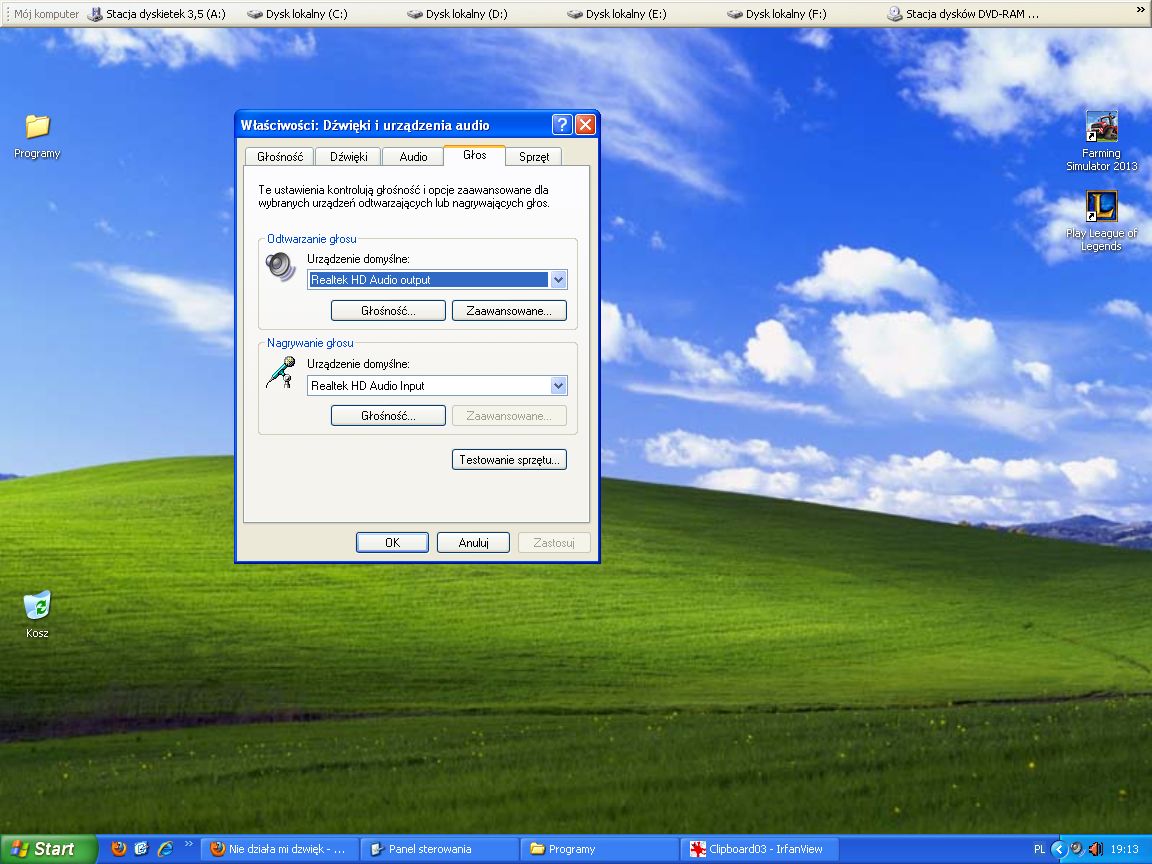Confirm the dialog with OK

pos(392,542)
